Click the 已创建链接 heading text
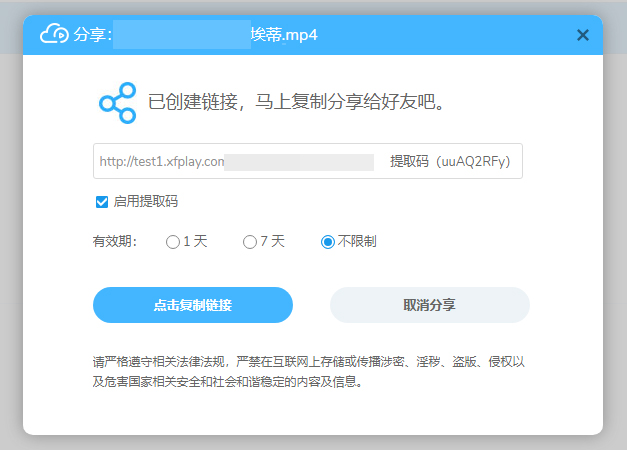The image size is (627, 450). 297,102
